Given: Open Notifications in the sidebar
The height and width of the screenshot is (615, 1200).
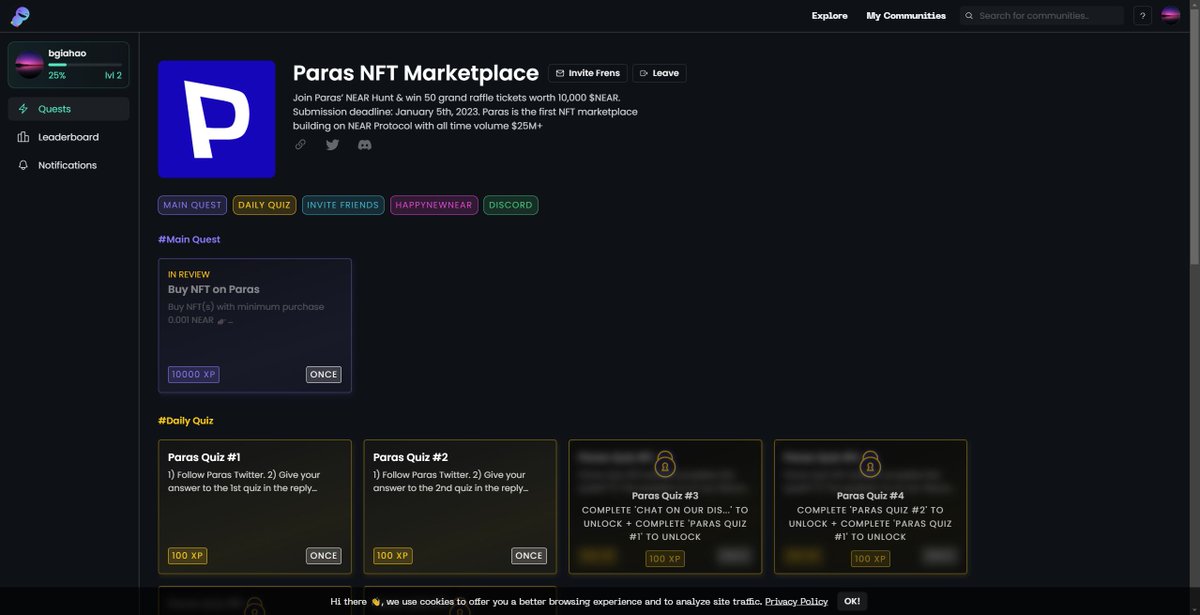Looking at the screenshot, I should tap(69, 165).
